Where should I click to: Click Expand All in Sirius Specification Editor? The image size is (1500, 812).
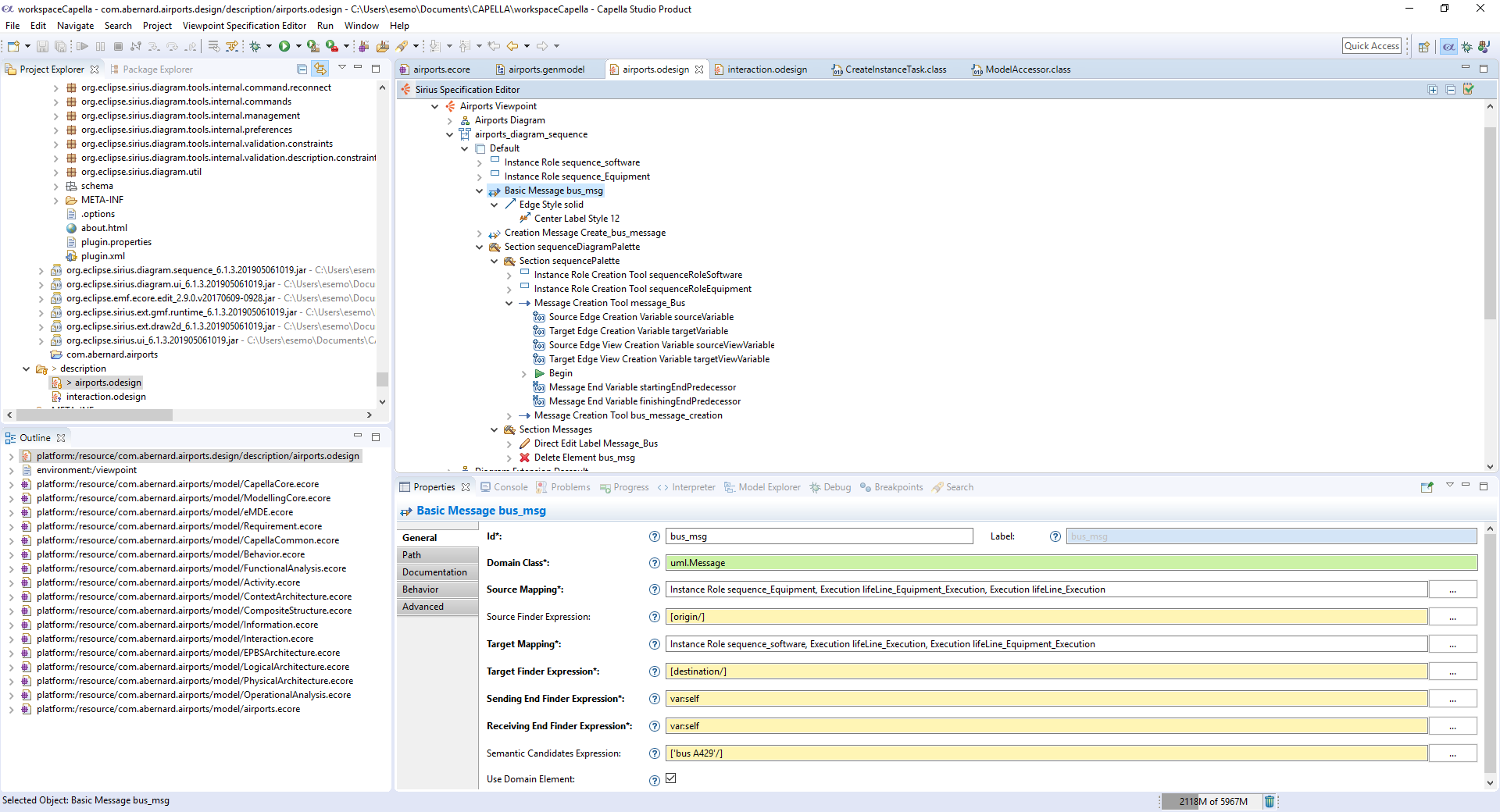(x=1433, y=90)
